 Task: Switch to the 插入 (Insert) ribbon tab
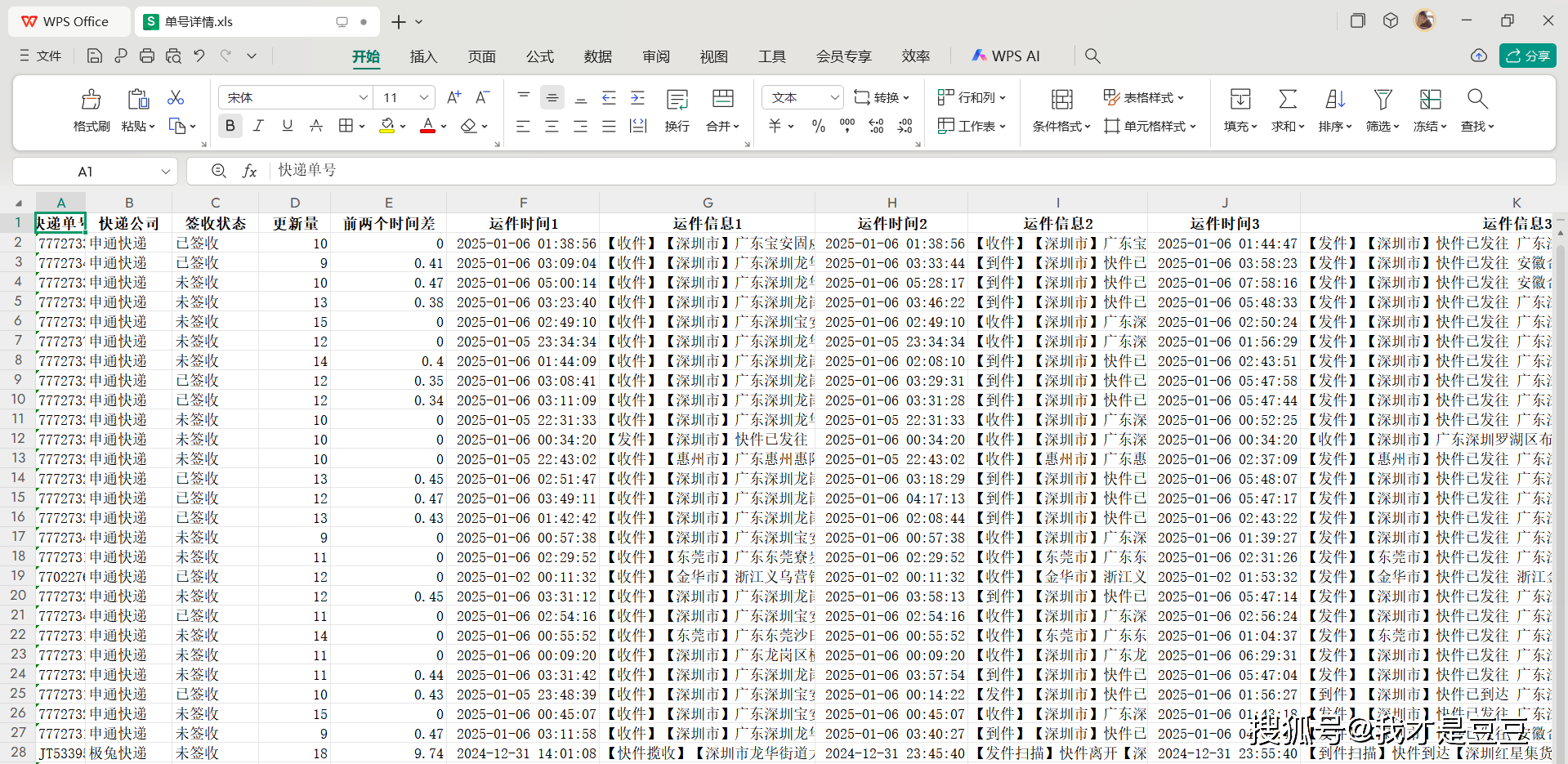423,56
